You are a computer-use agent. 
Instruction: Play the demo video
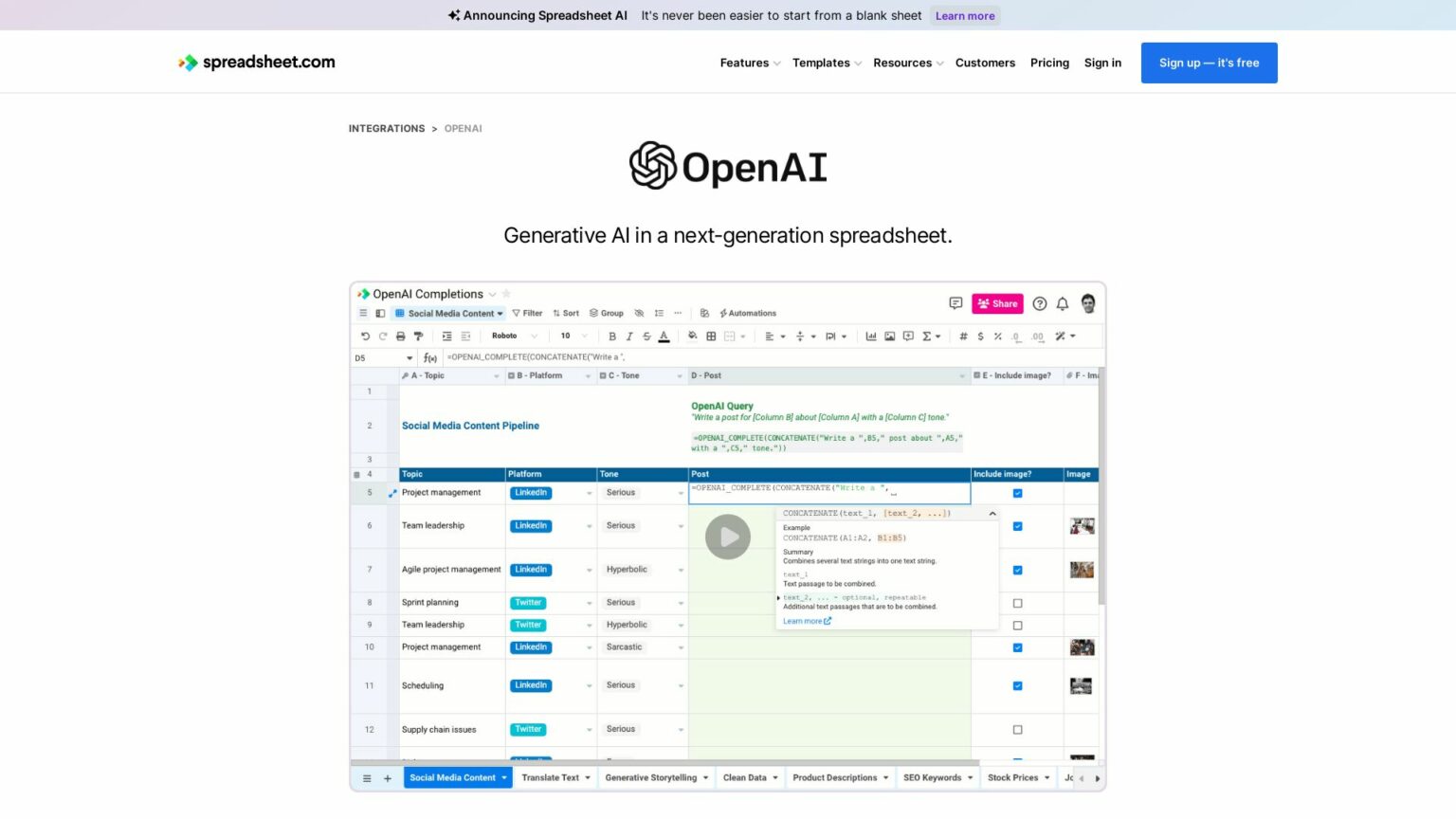(728, 537)
